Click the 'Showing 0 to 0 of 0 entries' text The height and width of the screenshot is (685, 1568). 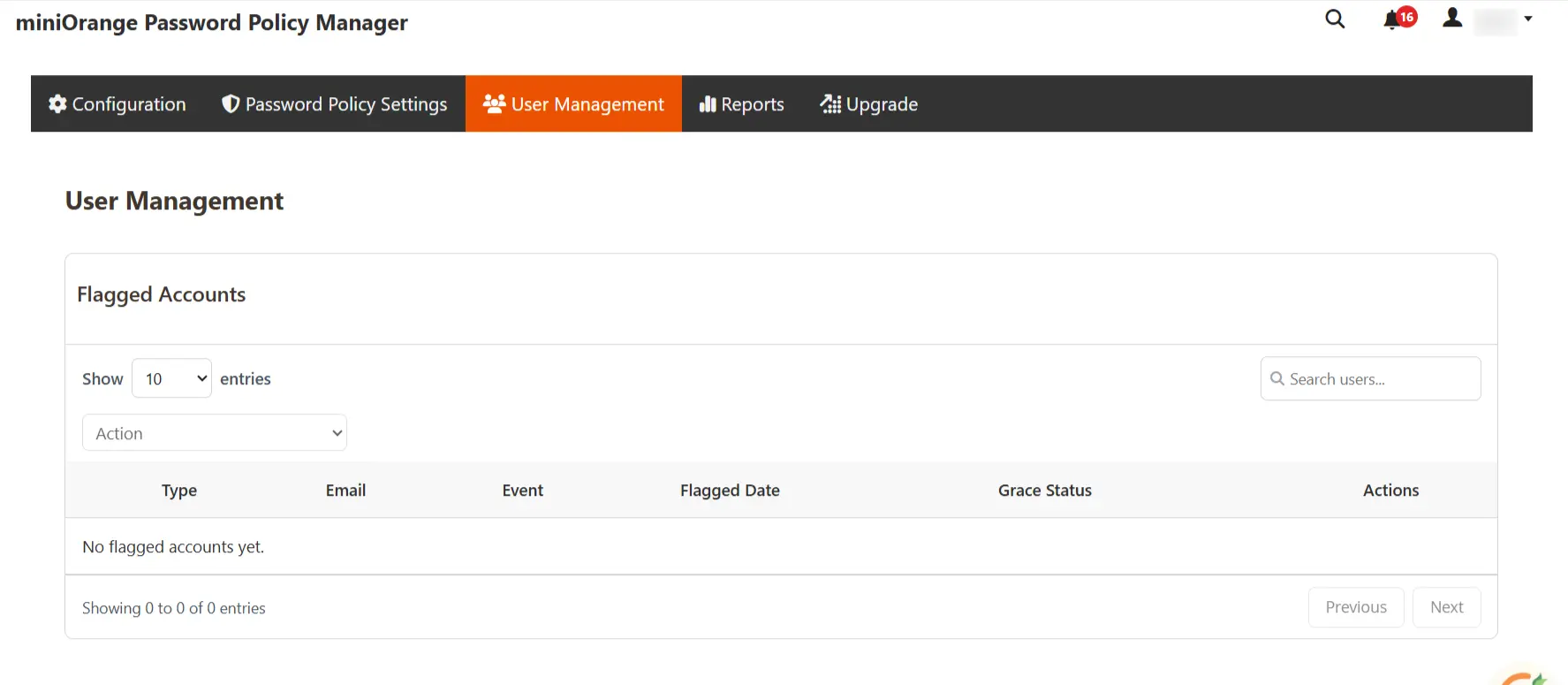(174, 608)
